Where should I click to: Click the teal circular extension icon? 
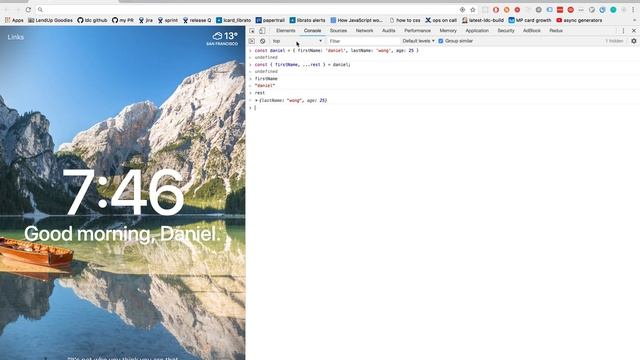coord(613,10)
